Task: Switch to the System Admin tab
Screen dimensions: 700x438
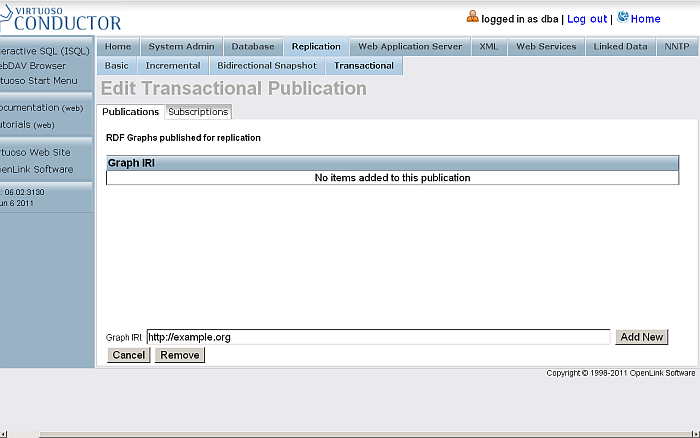Action: click(181, 47)
